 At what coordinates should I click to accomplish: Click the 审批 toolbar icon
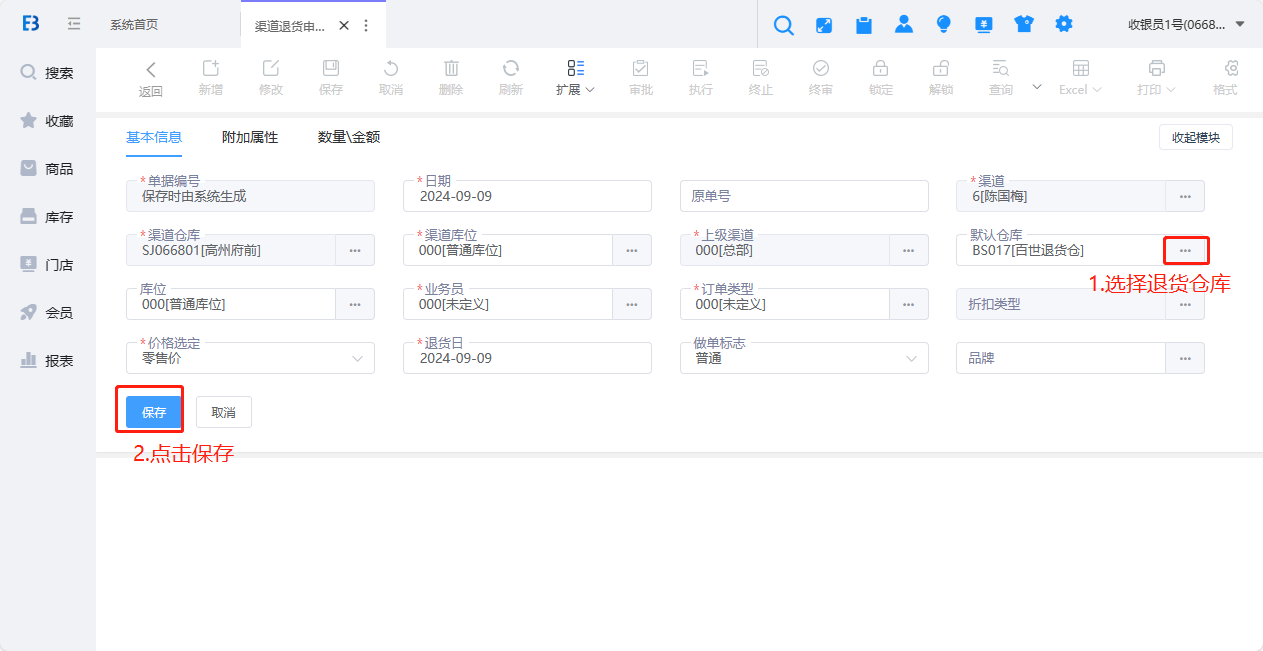pyautogui.click(x=641, y=68)
